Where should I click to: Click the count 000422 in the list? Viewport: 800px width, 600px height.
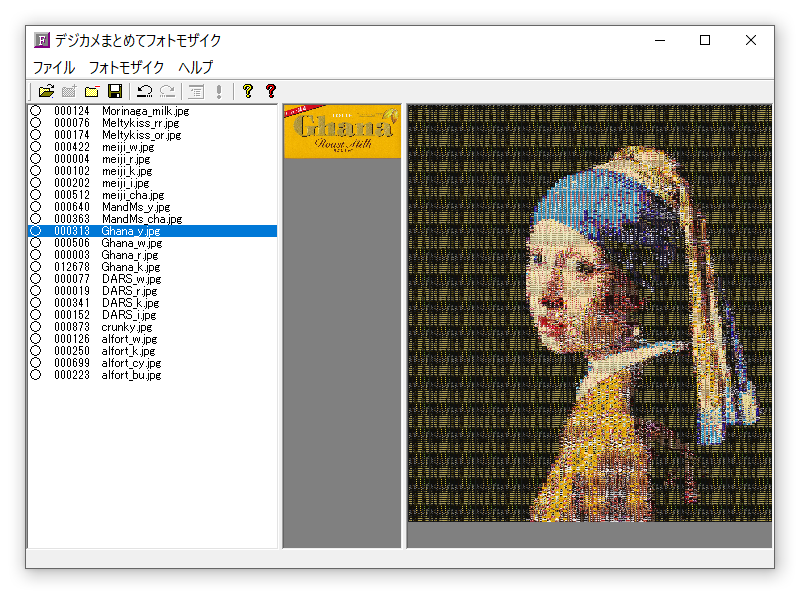point(72,147)
